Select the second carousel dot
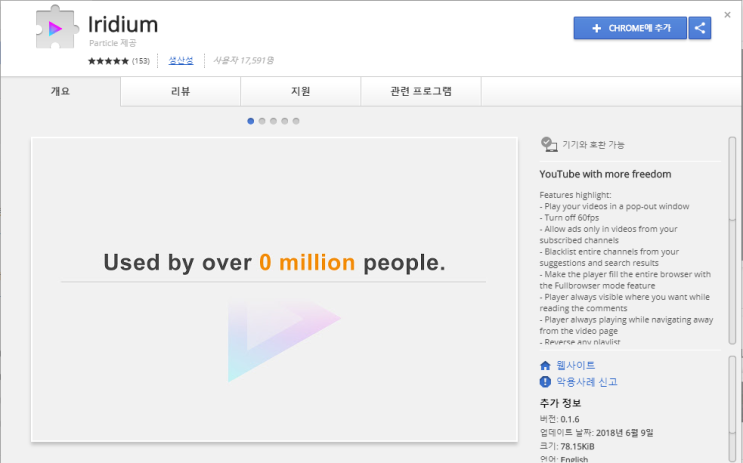The height and width of the screenshot is (463, 743). coord(262,121)
